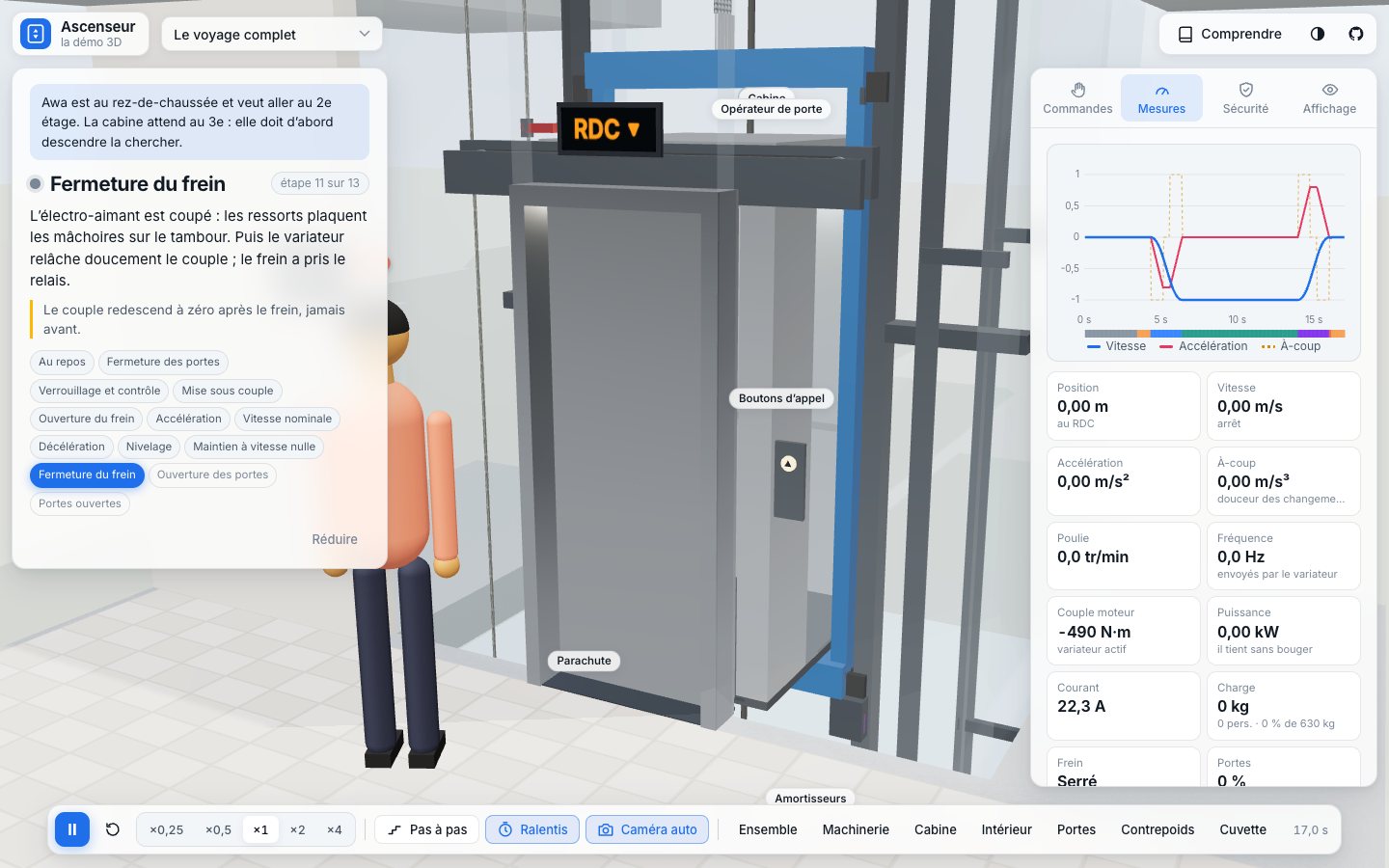The height and width of the screenshot is (868, 1389).
Task: Select the 'Verrouillage et contrôle' step chip
Action: (x=99, y=391)
